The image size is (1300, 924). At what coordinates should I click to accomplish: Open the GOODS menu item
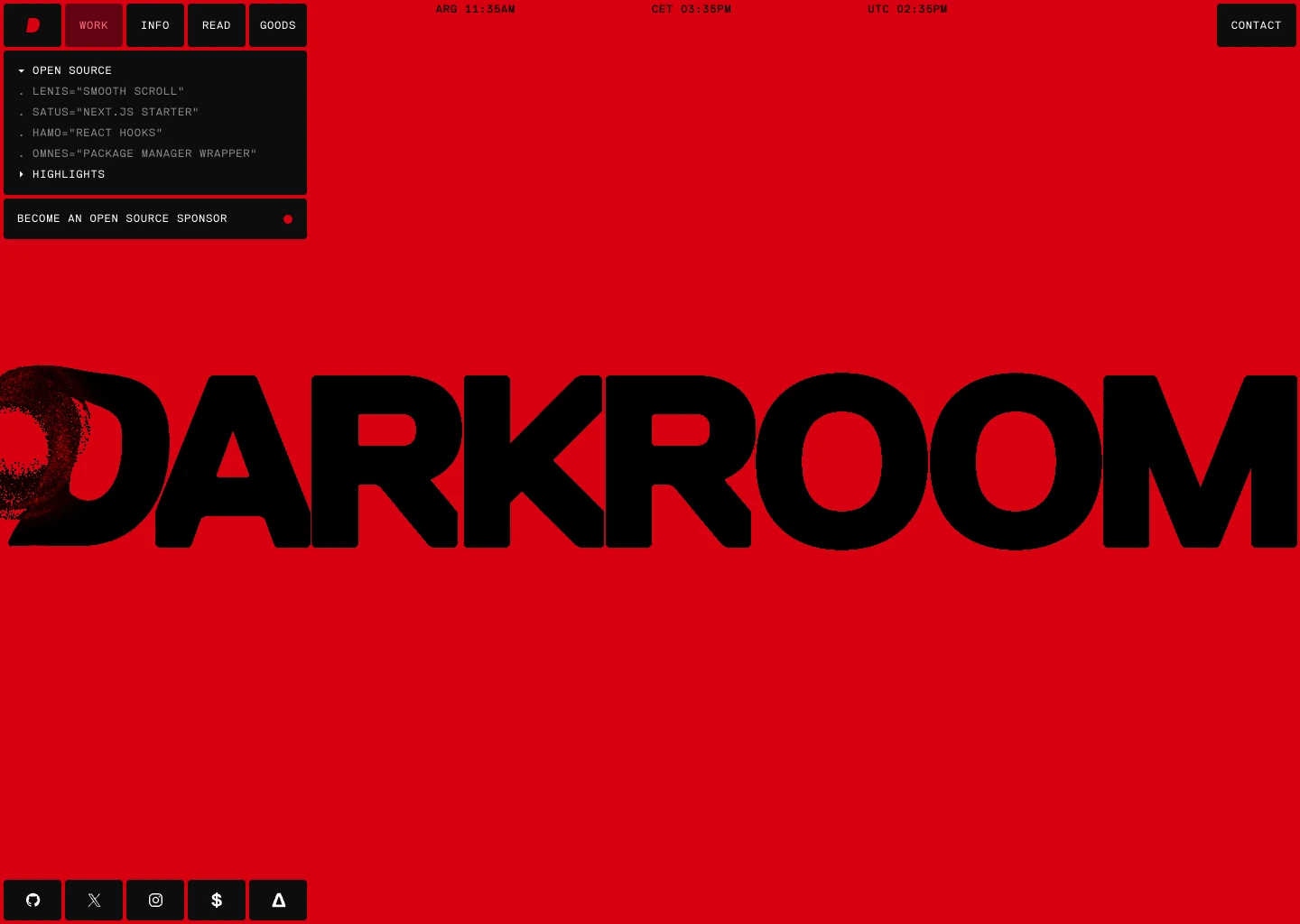pos(277,25)
